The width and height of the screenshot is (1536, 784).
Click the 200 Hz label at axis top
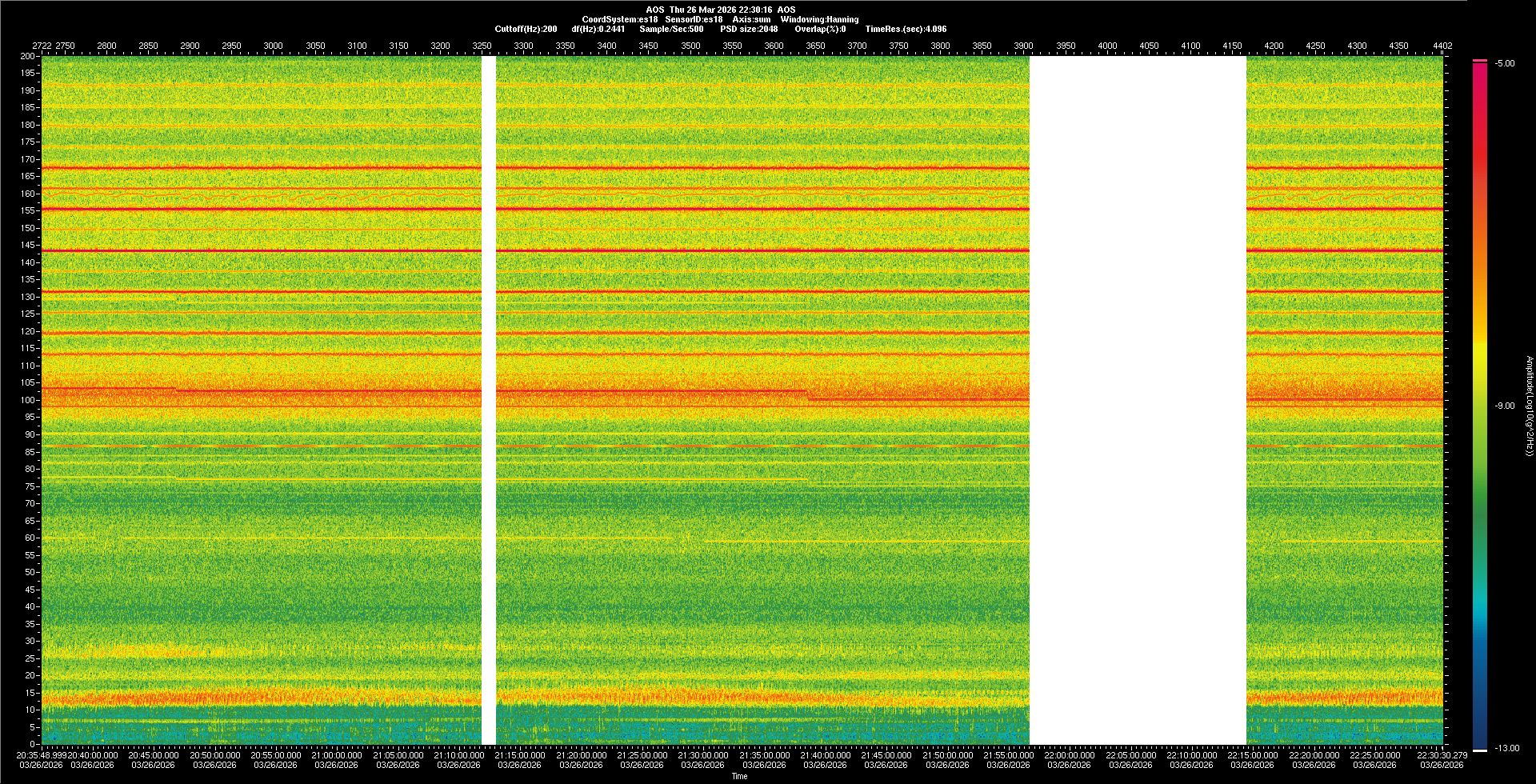(x=28, y=56)
